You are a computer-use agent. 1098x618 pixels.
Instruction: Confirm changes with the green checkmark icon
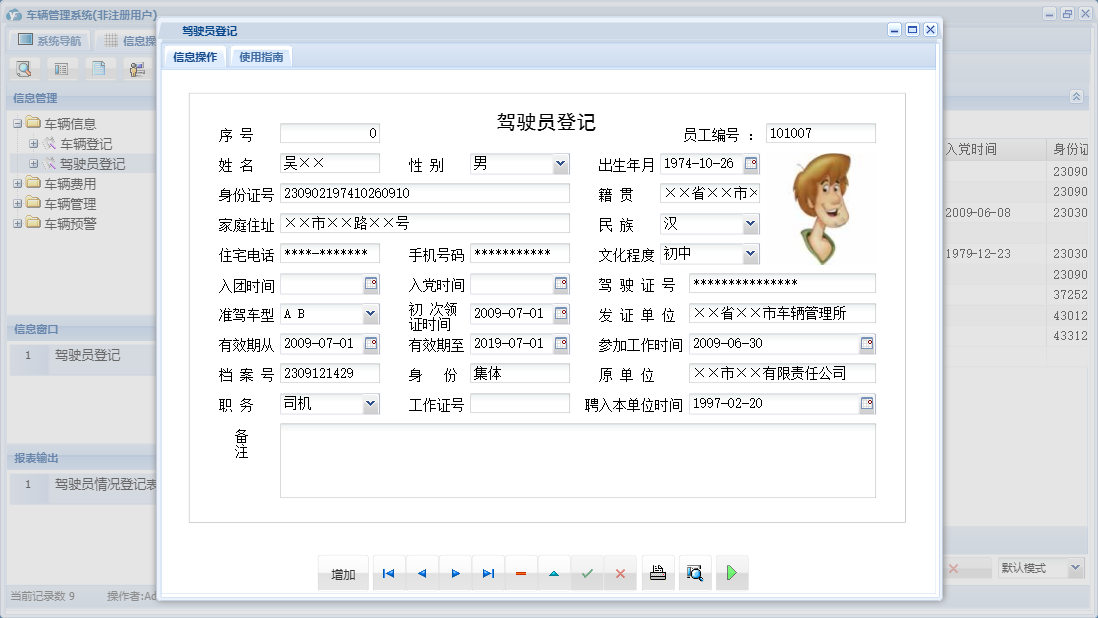click(587, 572)
